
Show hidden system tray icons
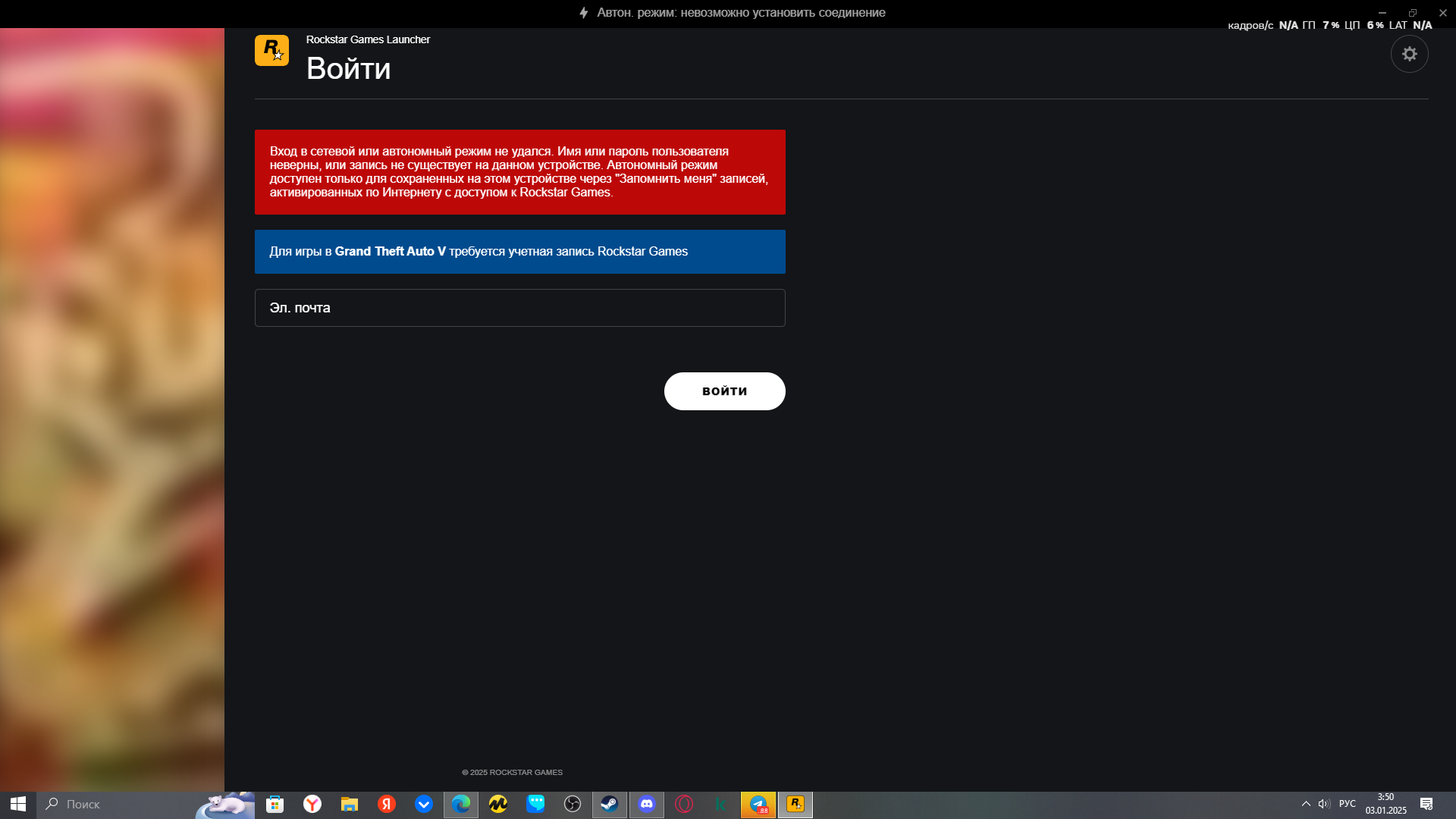[1306, 804]
